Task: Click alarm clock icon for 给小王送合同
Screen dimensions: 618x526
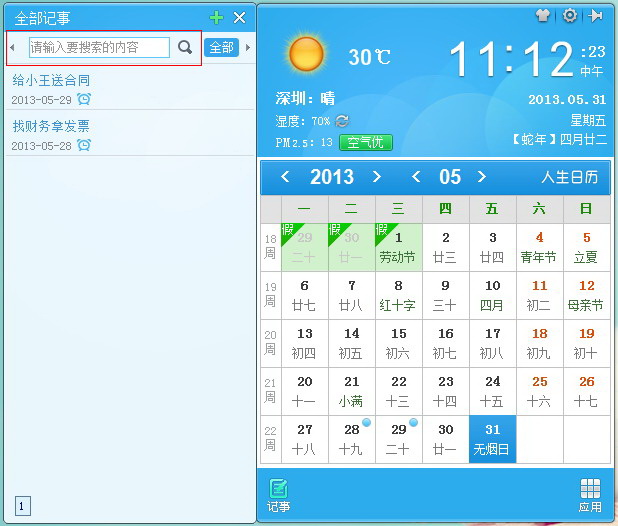Action: [84, 99]
